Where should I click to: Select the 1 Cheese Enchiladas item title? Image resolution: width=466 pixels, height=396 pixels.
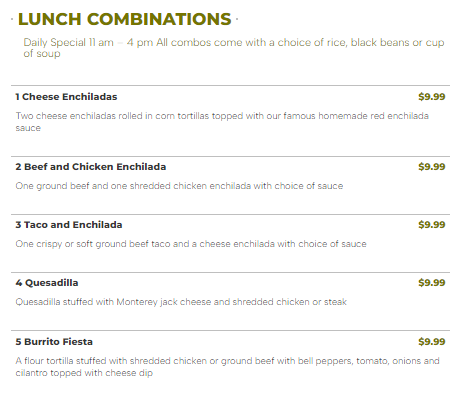(66, 97)
